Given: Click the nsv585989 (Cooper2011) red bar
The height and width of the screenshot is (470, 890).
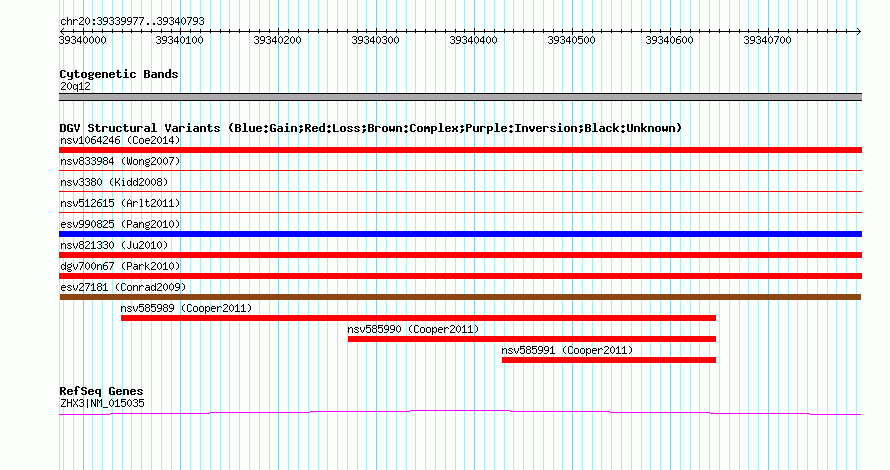Looking at the screenshot, I should [x=418, y=318].
